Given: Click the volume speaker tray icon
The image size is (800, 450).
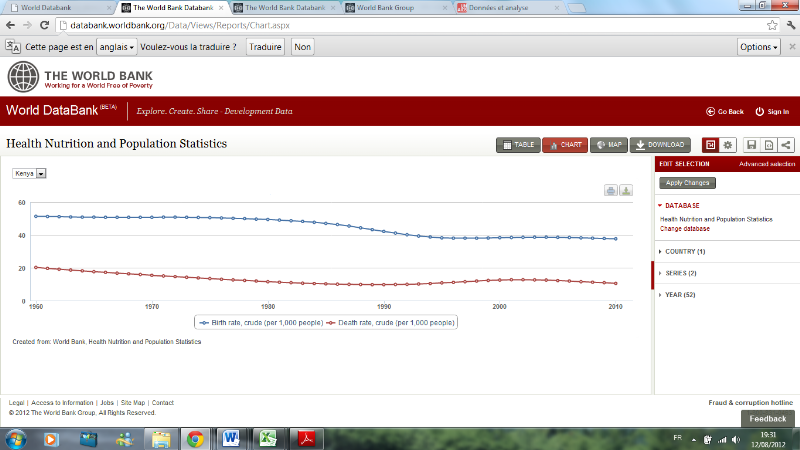Looking at the screenshot, I should pos(736,439).
